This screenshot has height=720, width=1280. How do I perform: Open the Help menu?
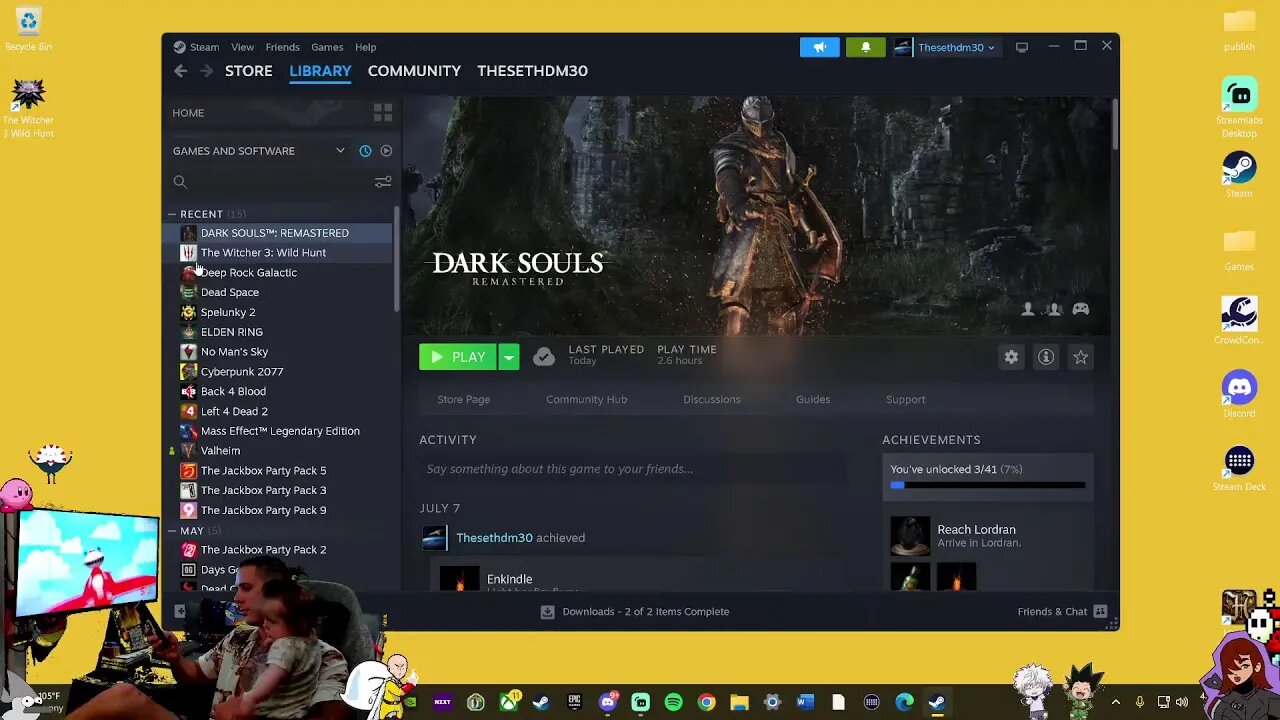pos(365,47)
